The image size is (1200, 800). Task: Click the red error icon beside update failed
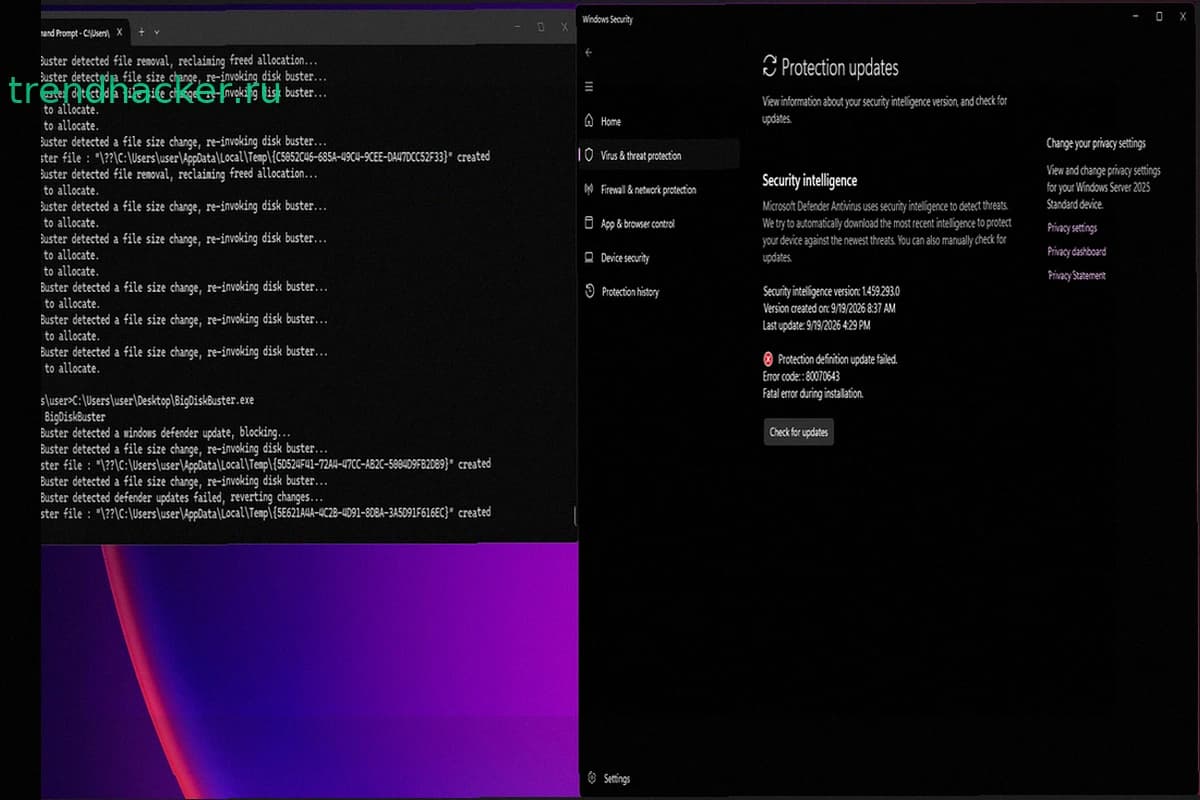(768, 359)
